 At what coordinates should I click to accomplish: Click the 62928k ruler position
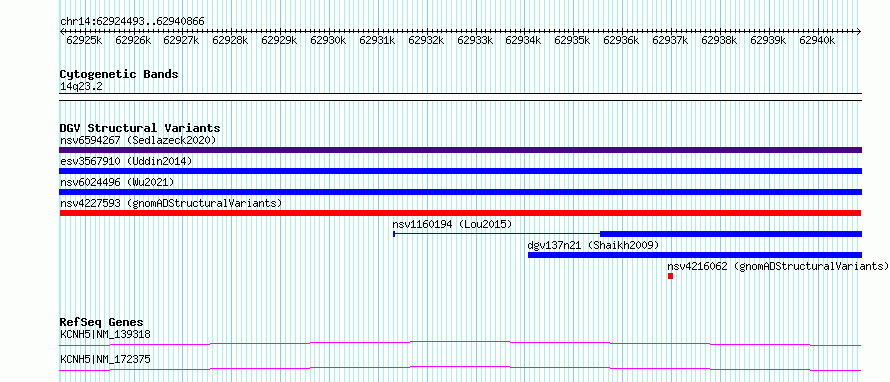[x=230, y=40]
